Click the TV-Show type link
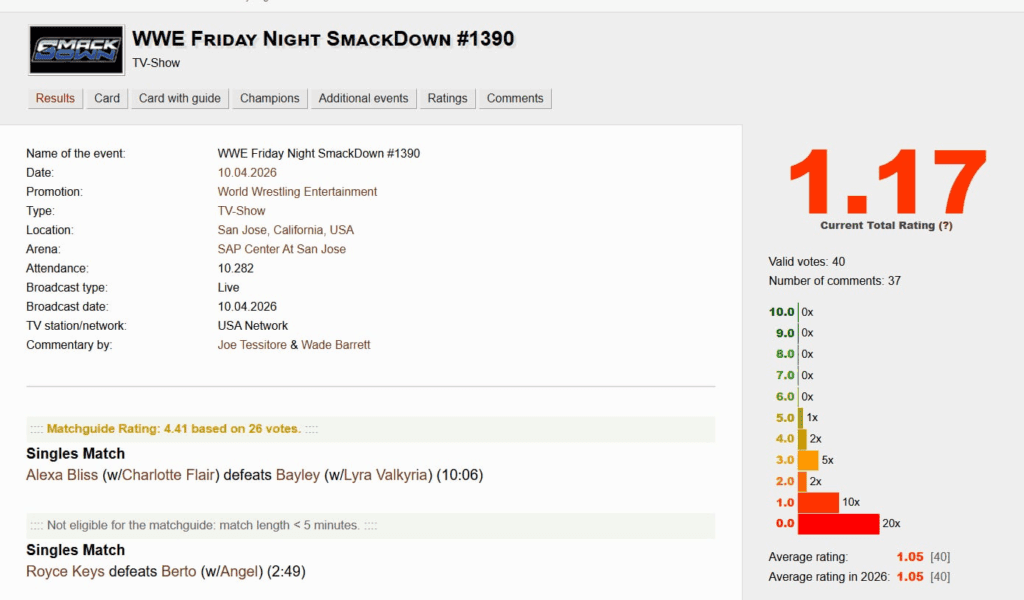Image resolution: width=1024 pixels, height=600 pixels. coord(241,211)
